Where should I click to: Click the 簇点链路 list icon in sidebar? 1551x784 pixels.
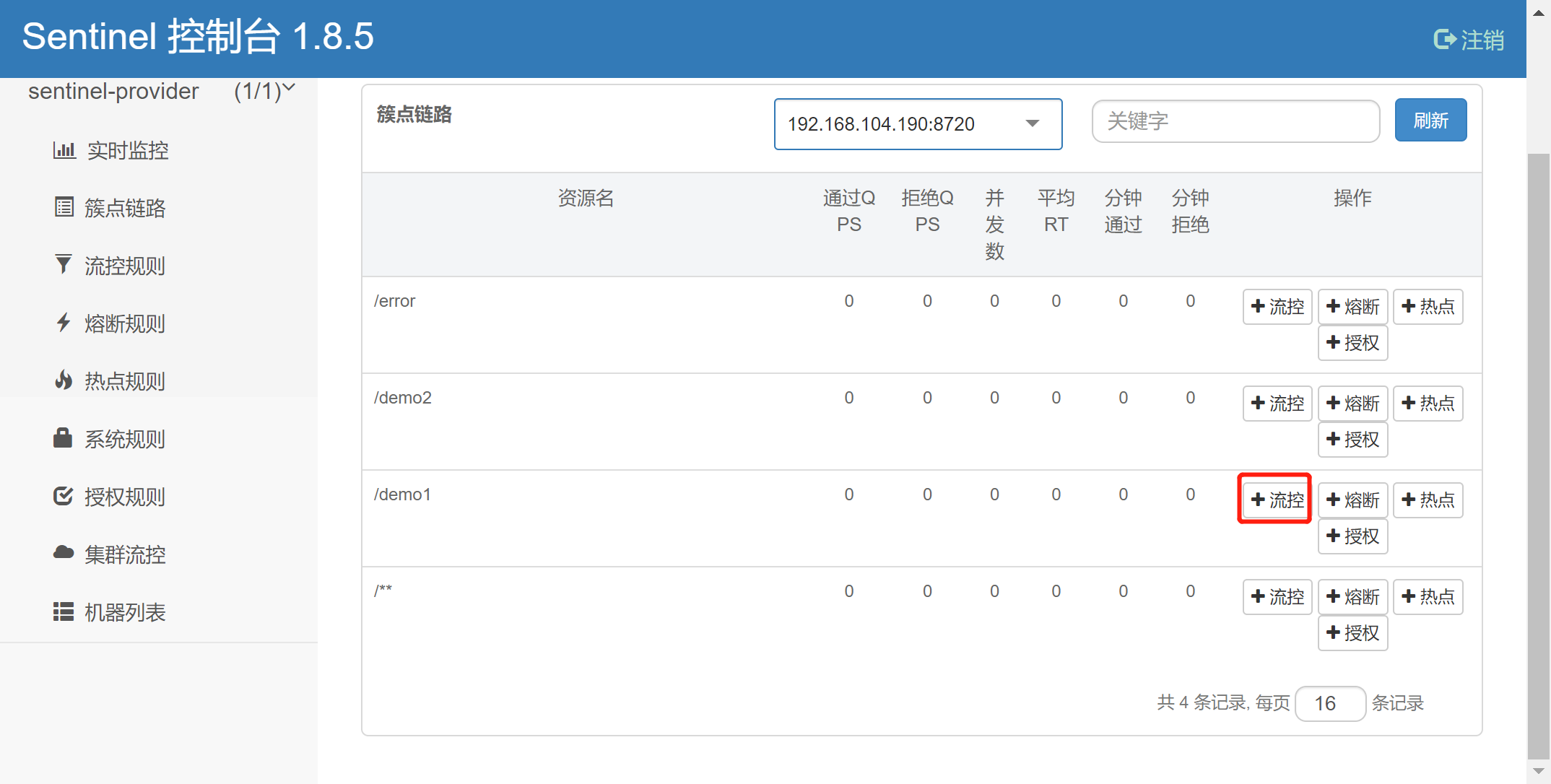[64, 207]
